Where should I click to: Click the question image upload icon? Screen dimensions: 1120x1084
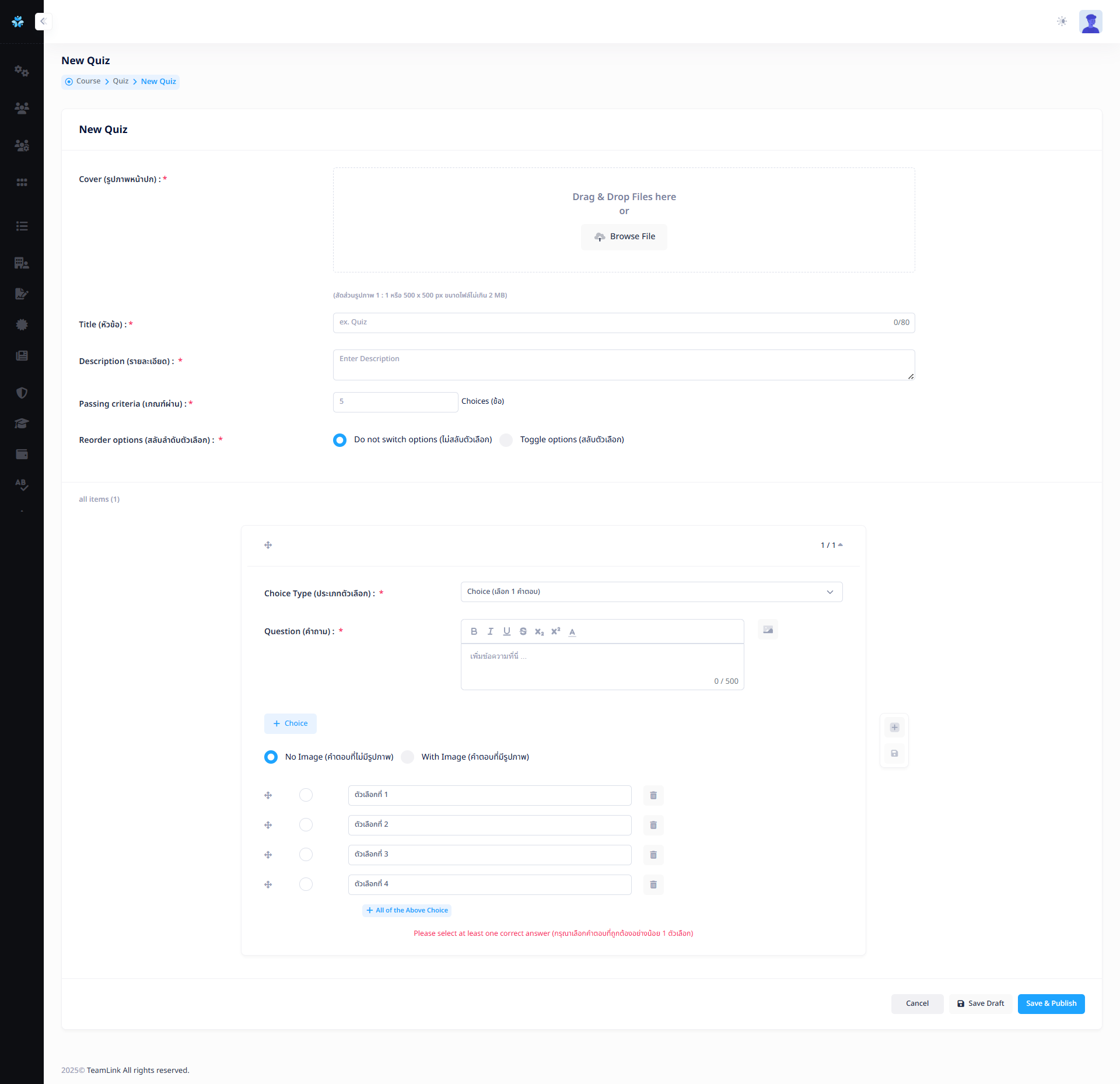[x=768, y=630]
